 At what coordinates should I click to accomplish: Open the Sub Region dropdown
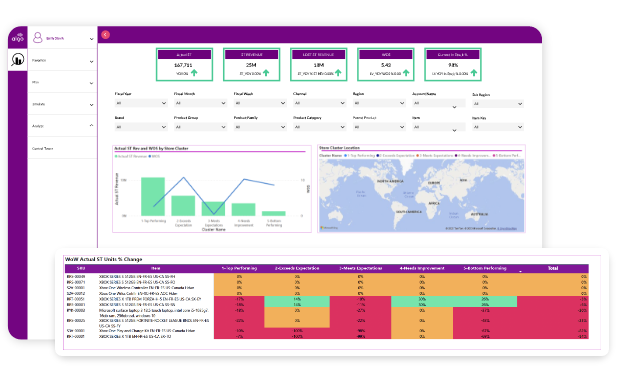[498, 104]
